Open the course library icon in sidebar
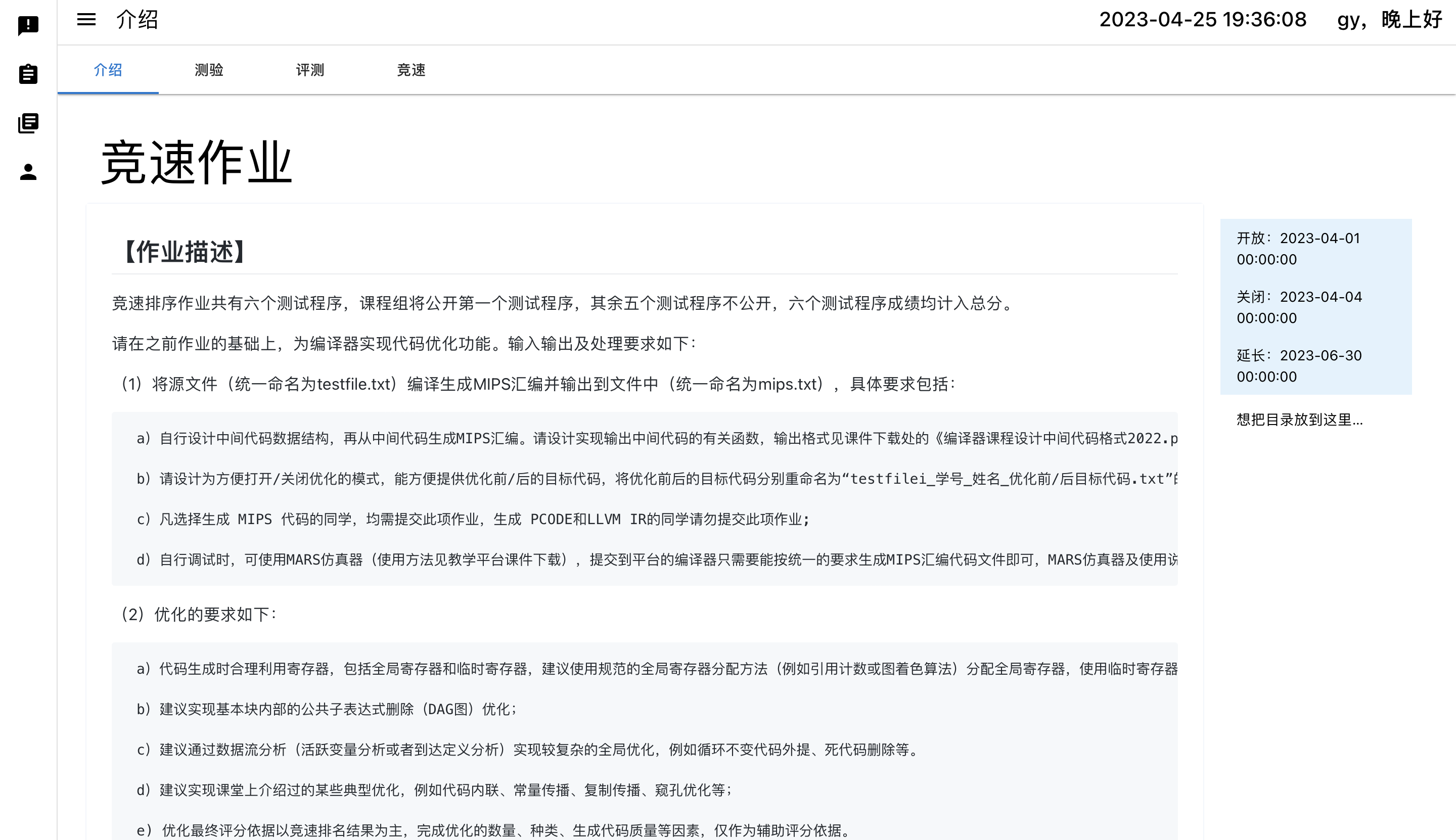Image resolution: width=1456 pixels, height=840 pixels. click(28, 122)
